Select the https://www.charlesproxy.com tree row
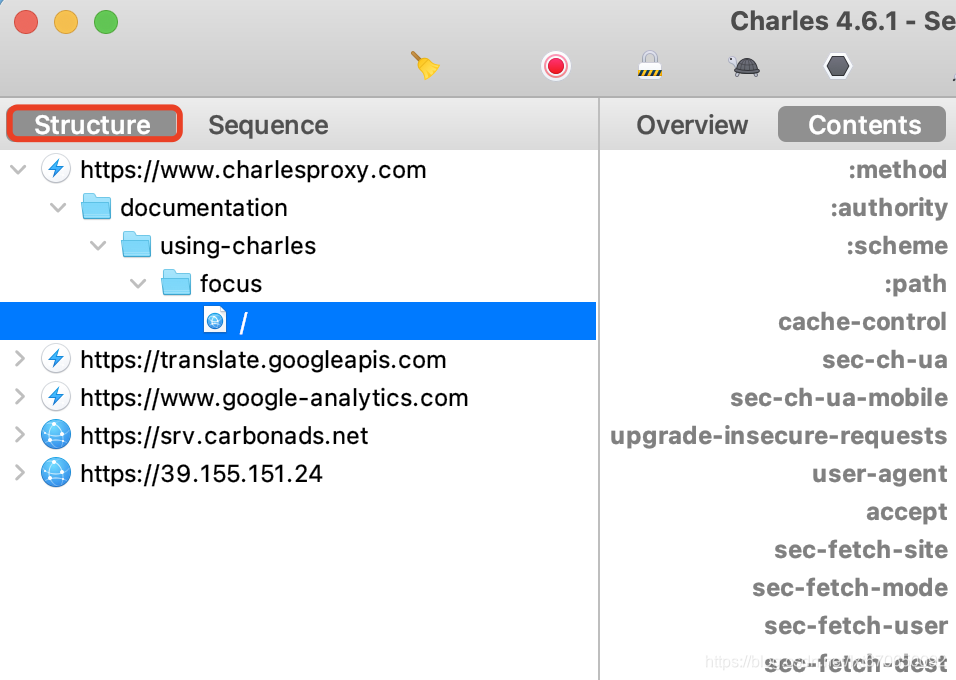956x680 pixels. point(298,170)
